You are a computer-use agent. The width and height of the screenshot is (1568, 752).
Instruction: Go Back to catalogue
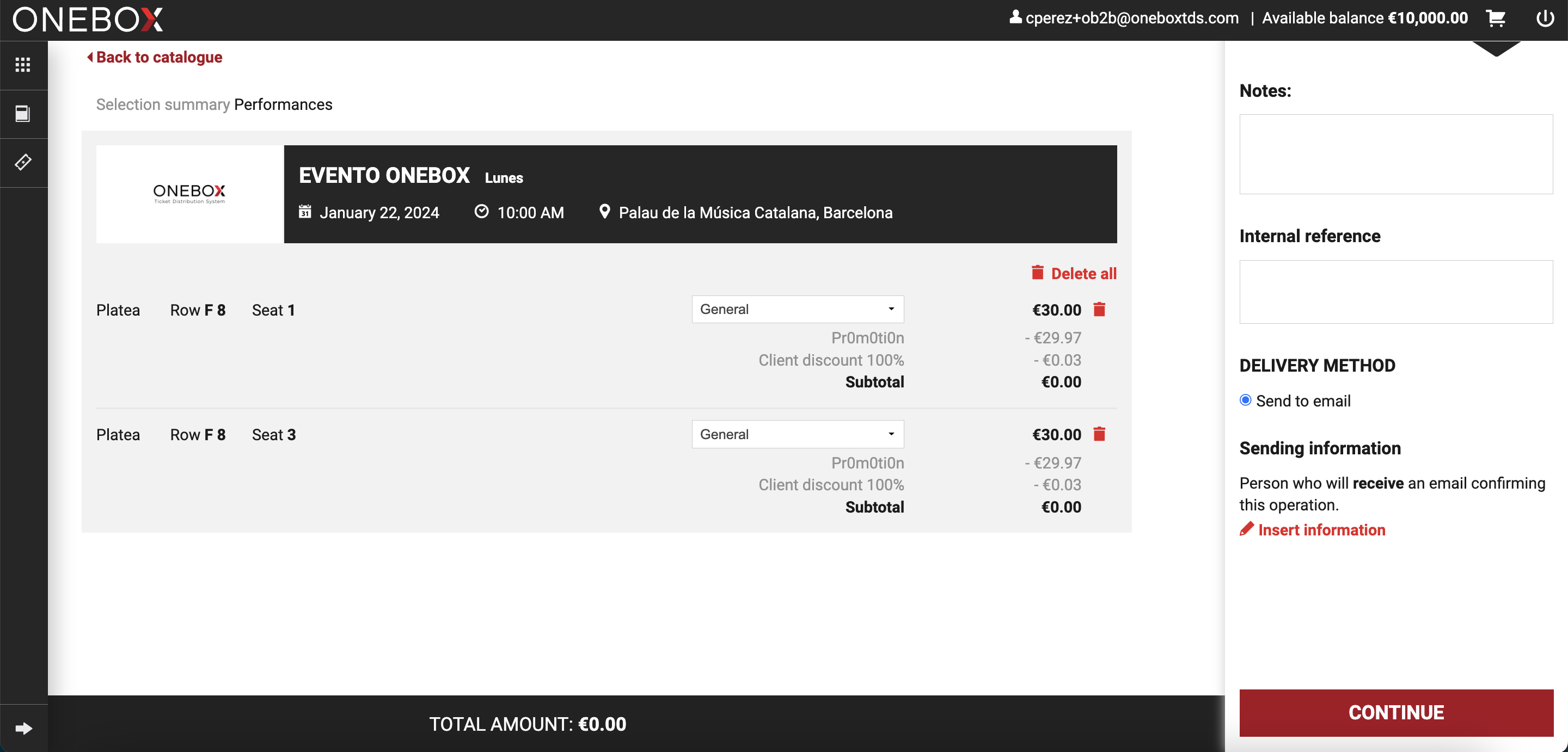coord(155,57)
